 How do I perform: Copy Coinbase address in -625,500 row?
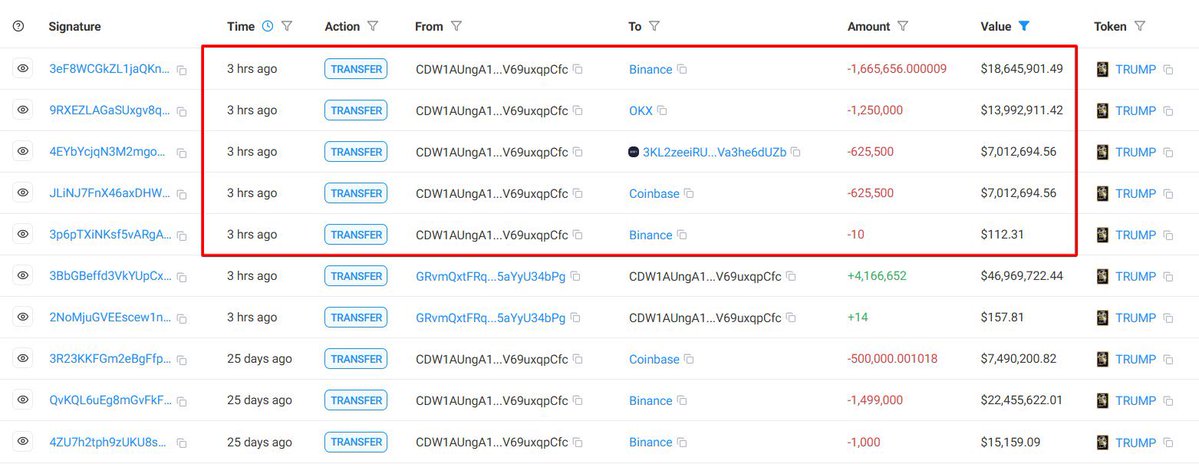click(689, 193)
